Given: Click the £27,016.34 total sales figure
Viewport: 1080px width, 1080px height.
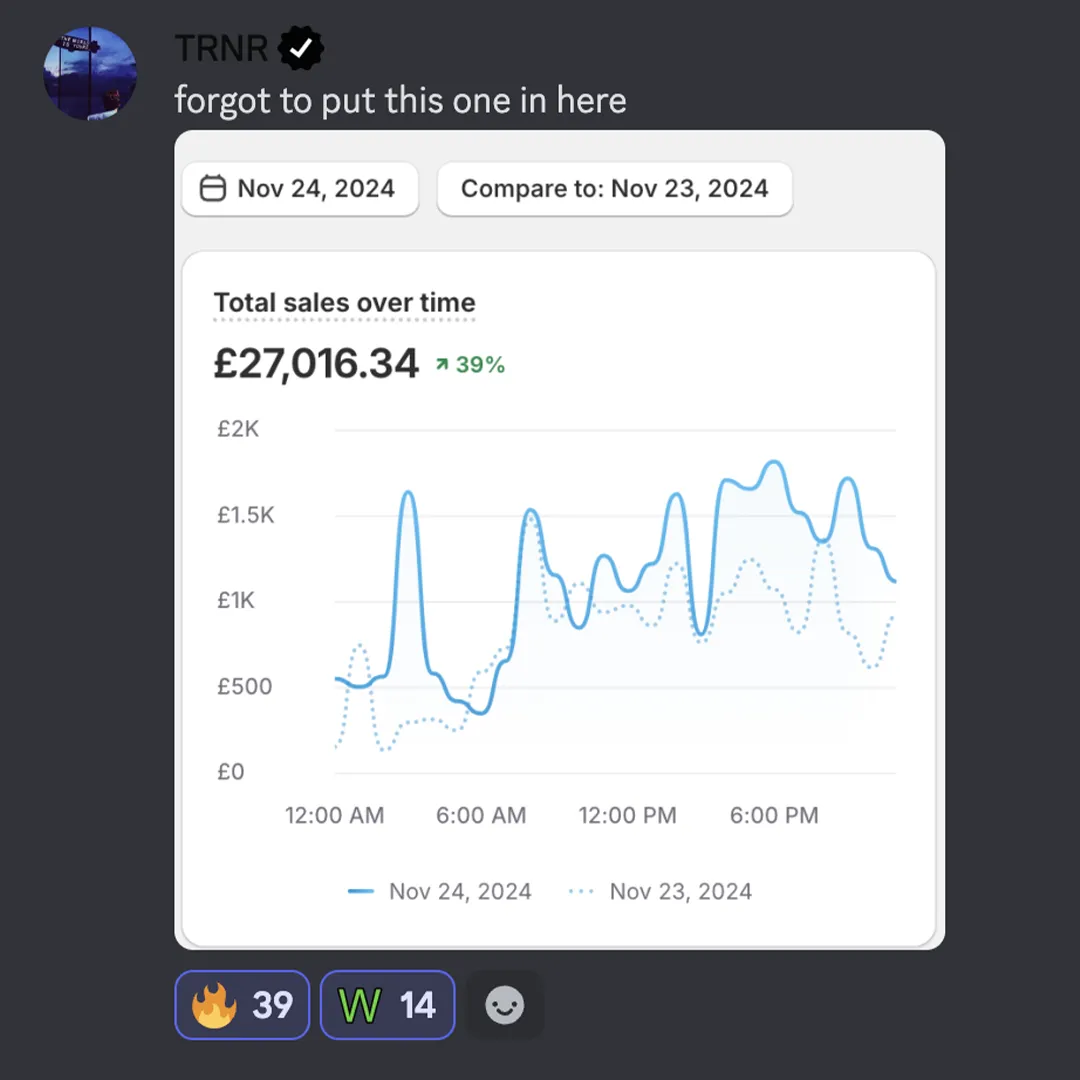Looking at the screenshot, I should pos(316,363).
